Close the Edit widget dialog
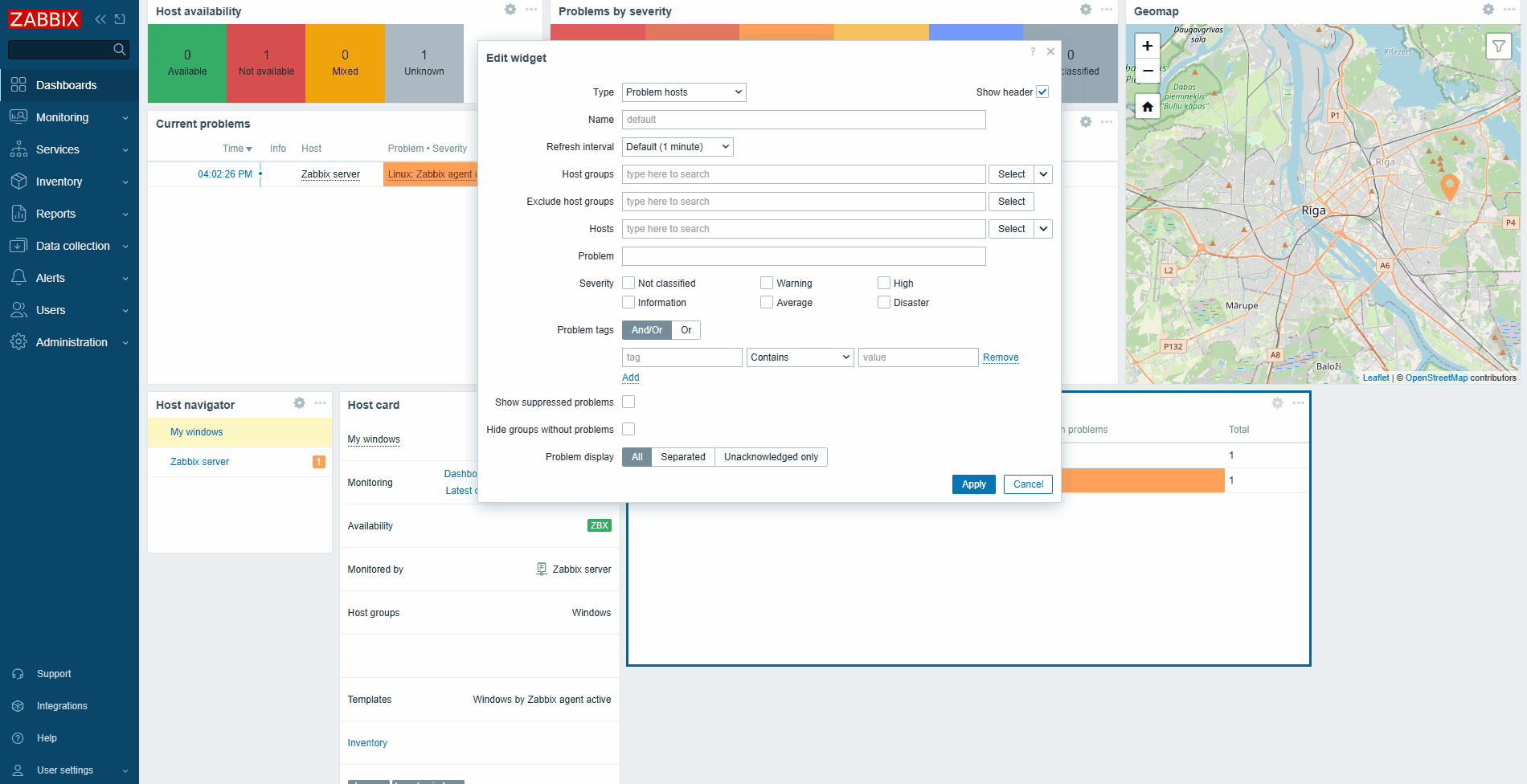This screenshot has width=1527, height=784. pyautogui.click(x=1050, y=51)
